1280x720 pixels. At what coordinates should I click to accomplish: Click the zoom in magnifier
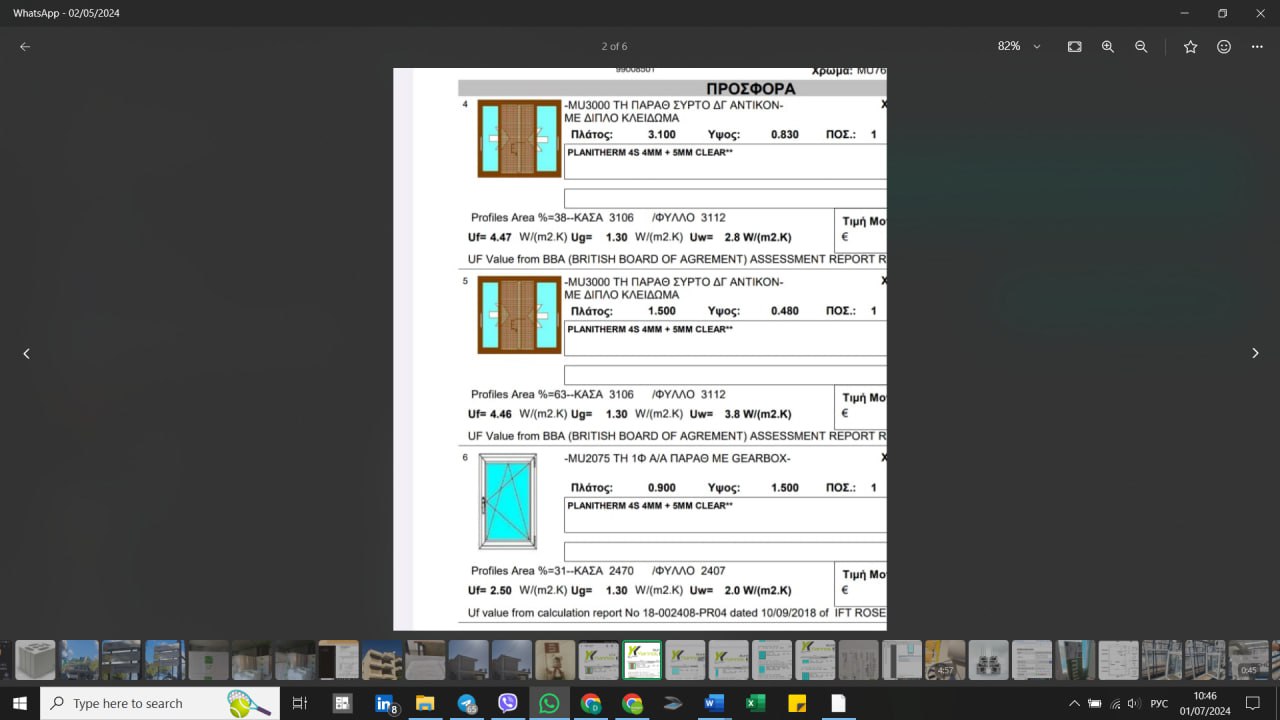(1107, 46)
